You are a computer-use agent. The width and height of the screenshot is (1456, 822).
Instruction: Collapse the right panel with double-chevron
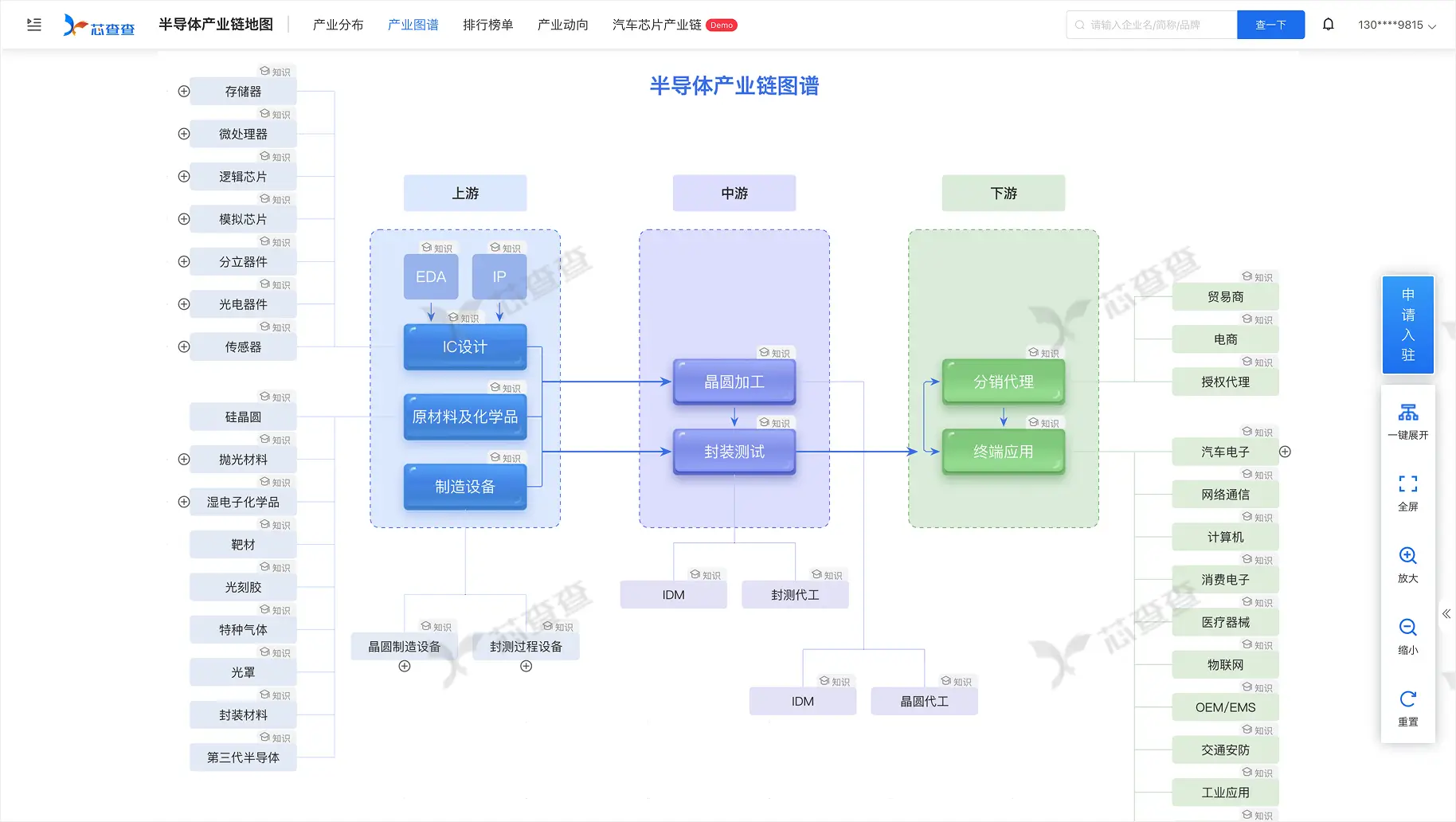point(1446,614)
